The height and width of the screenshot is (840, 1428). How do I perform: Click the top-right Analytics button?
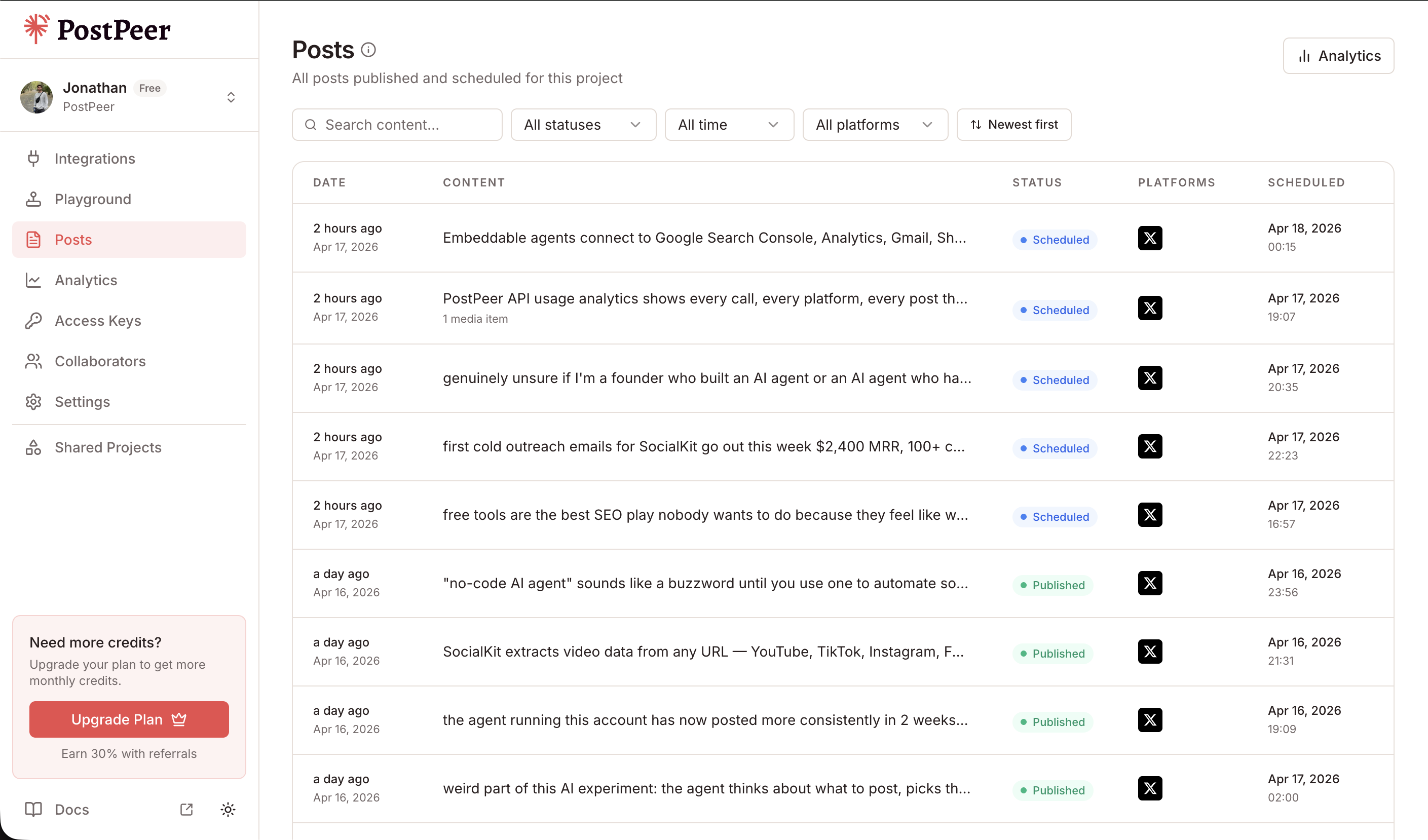[1338, 56]
